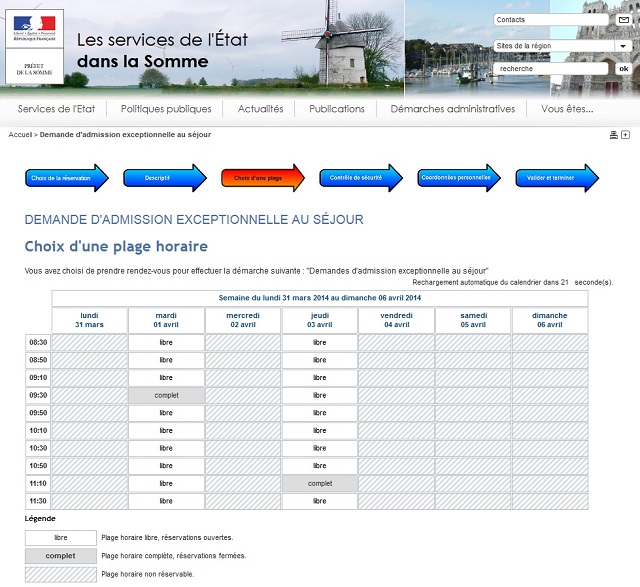Click the 'Accueil' breadcrumb link

[x=20, y=134]
